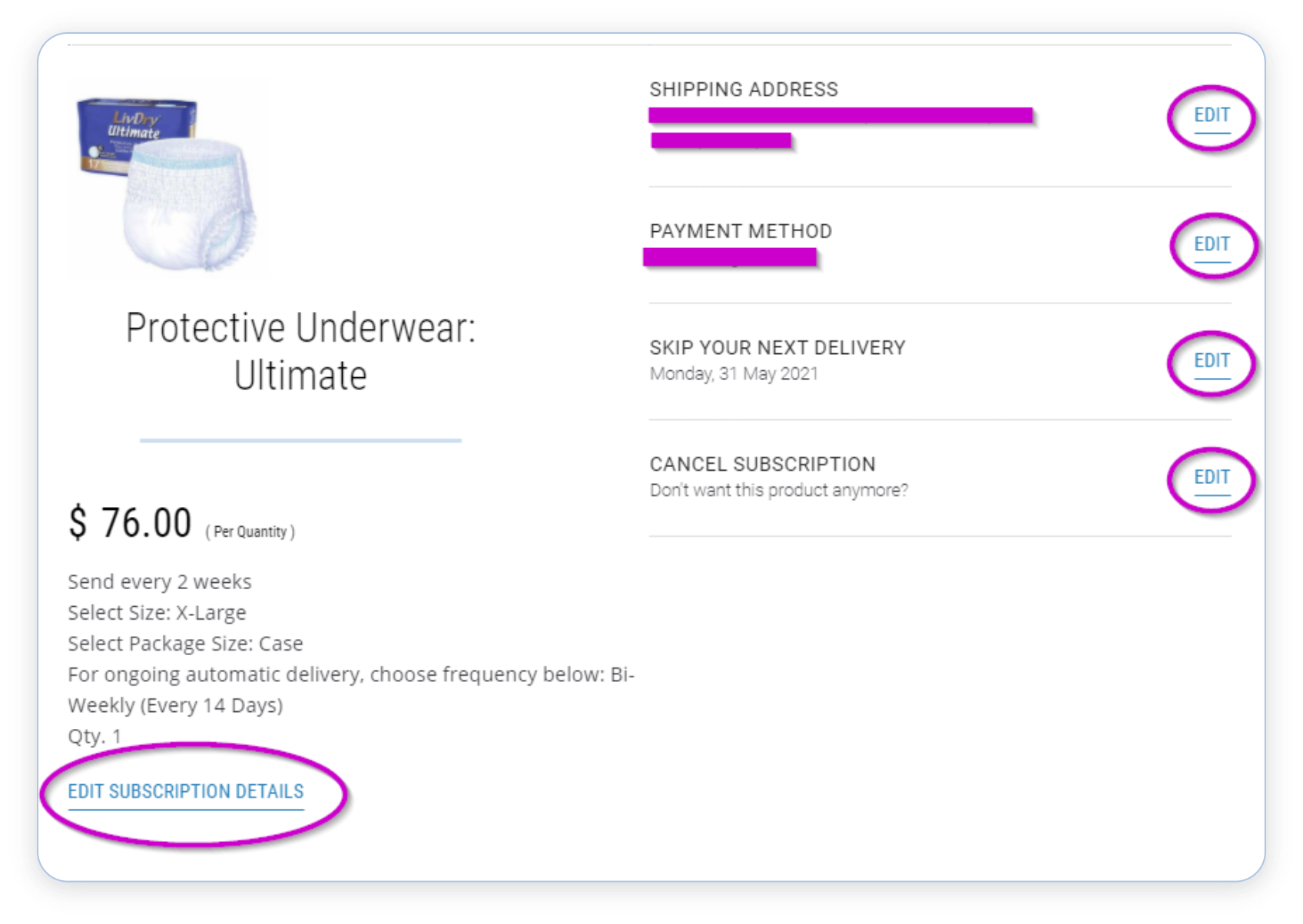
Task: Select the Shipping Address heading
Action: (743, 90)
